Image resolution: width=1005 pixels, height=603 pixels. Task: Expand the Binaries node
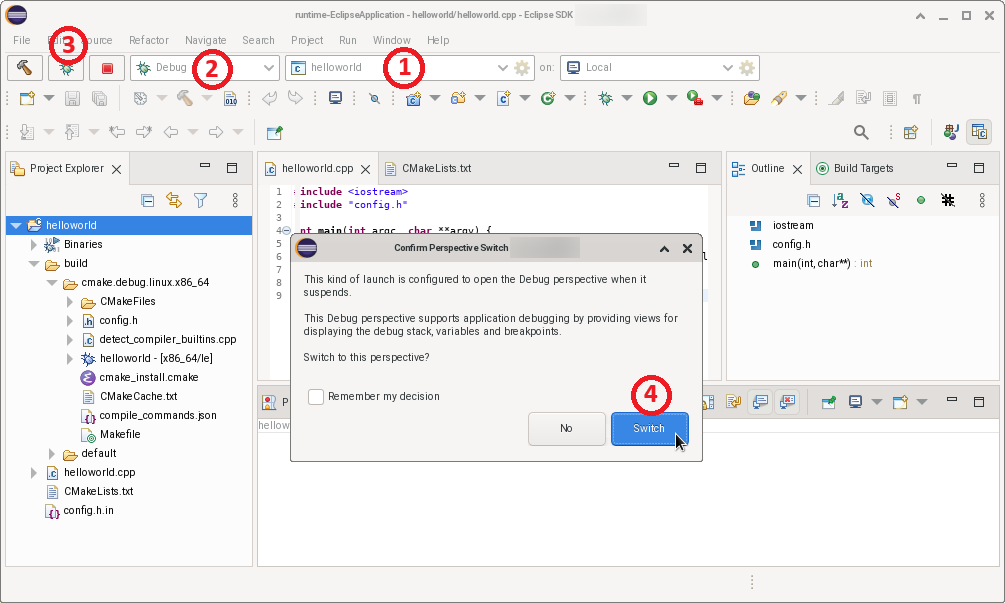point(34,244)
